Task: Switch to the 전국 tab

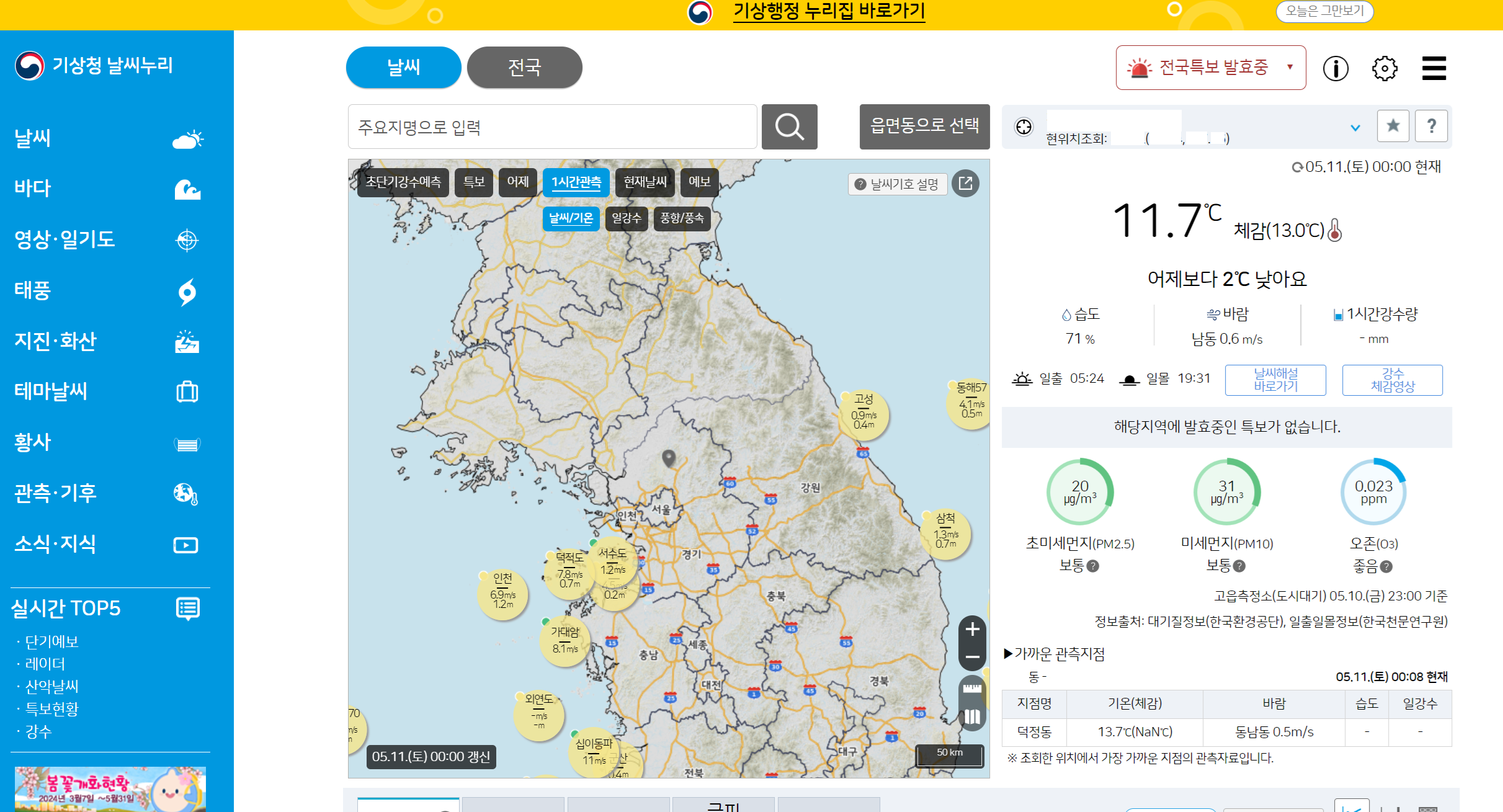Action: pyautogui.click(x=524, y=67)
